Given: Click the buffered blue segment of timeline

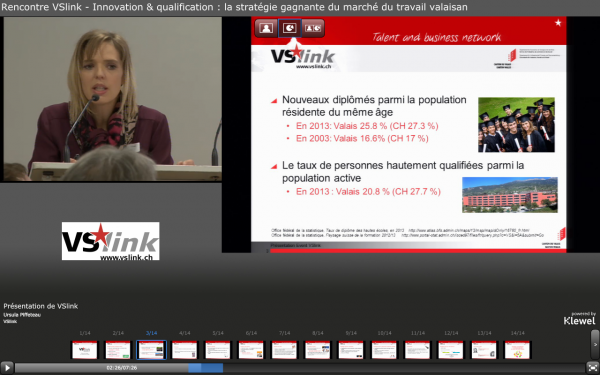Looking at the screenshot, I should (x=205, y=368).
